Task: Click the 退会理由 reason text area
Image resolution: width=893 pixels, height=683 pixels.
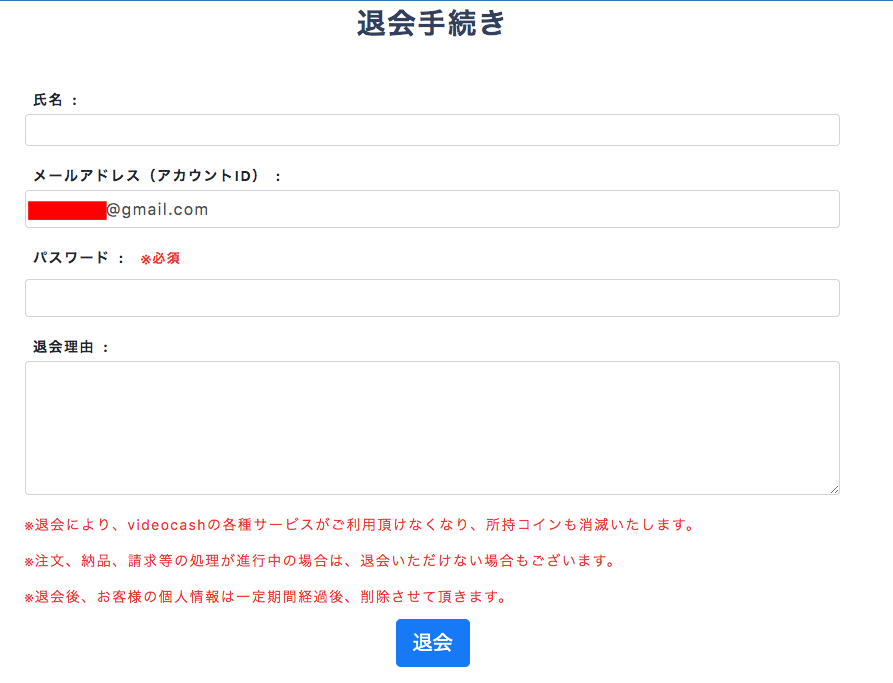Action: tap(432, 428)
